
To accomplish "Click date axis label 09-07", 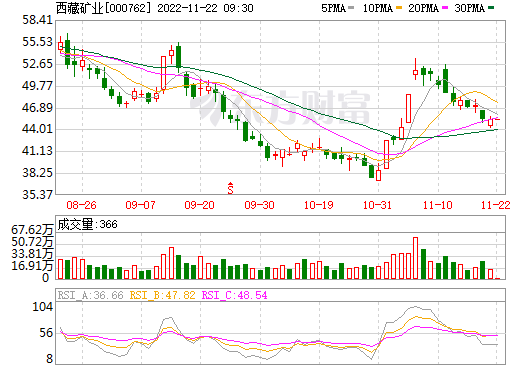I will [x=141, y=205].
